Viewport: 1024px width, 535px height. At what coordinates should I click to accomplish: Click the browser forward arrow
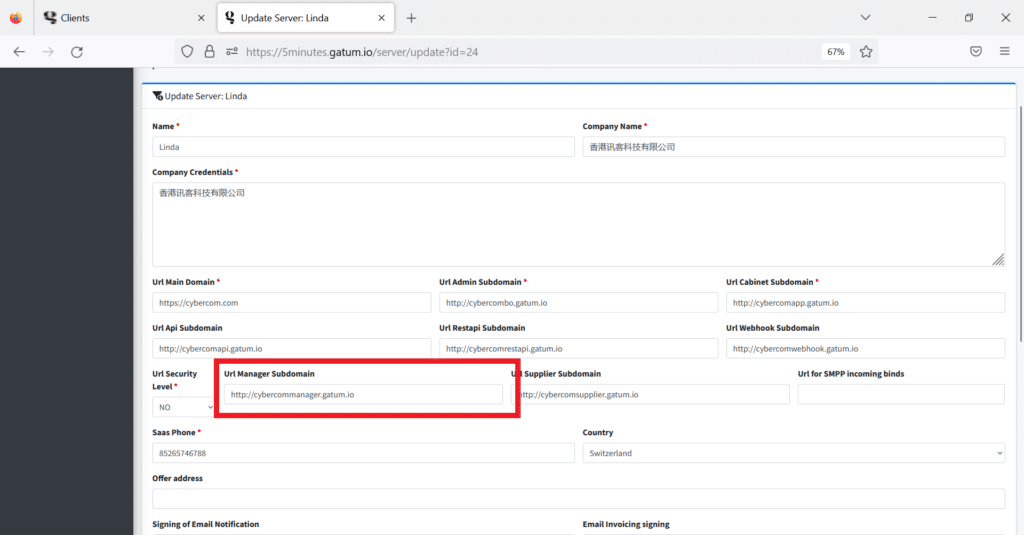point(48,52)
